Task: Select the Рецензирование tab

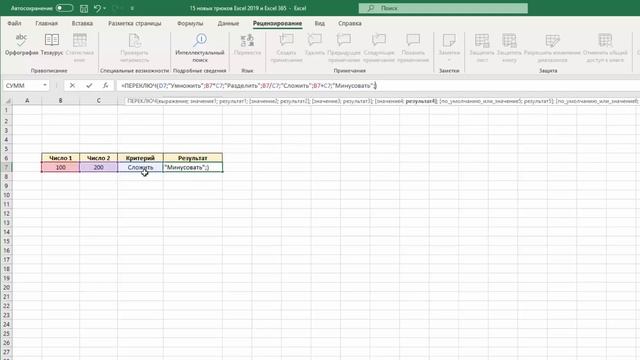Action: tap(277, 23)
